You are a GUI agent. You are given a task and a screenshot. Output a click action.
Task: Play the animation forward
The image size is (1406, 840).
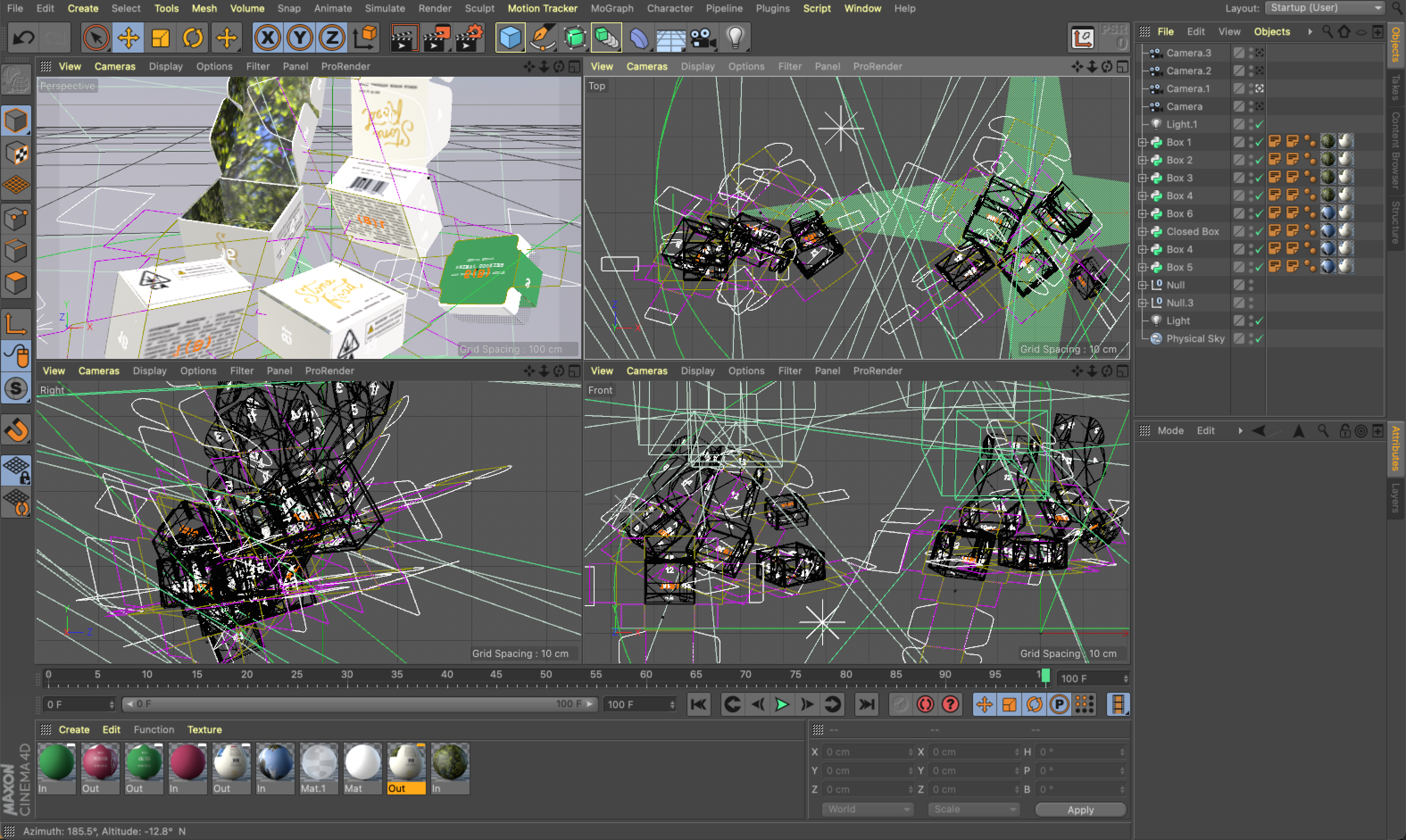(x=782, y=704)
